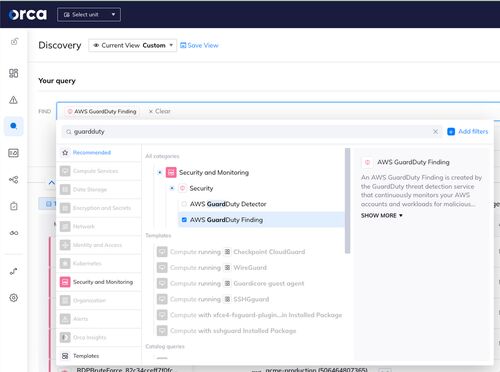Screen dimensions: 500x372
Task: Select the Identity and Access category
Action: point(99,245)
